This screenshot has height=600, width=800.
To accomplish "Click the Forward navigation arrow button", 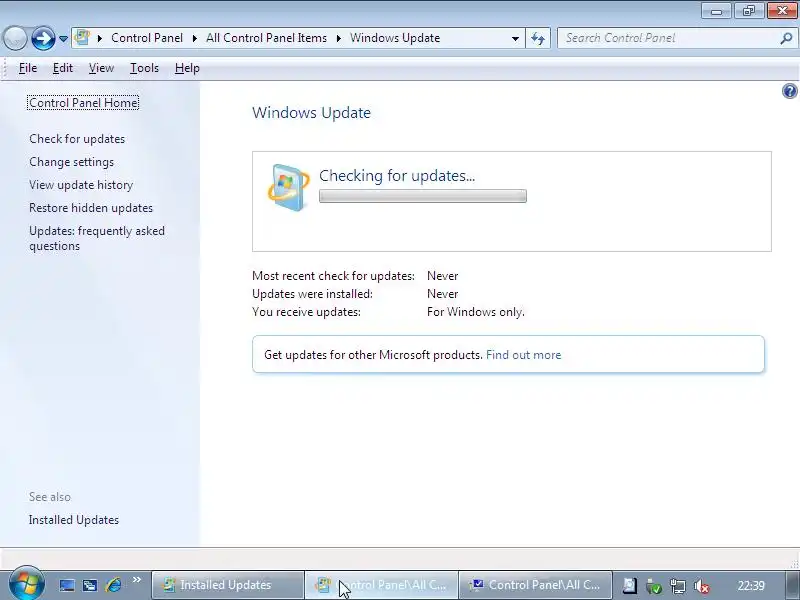I will (43, 38).
